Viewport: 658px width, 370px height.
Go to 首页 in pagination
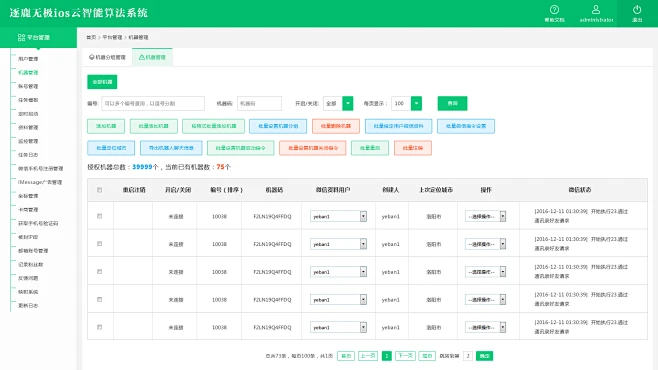click(346, 356)
